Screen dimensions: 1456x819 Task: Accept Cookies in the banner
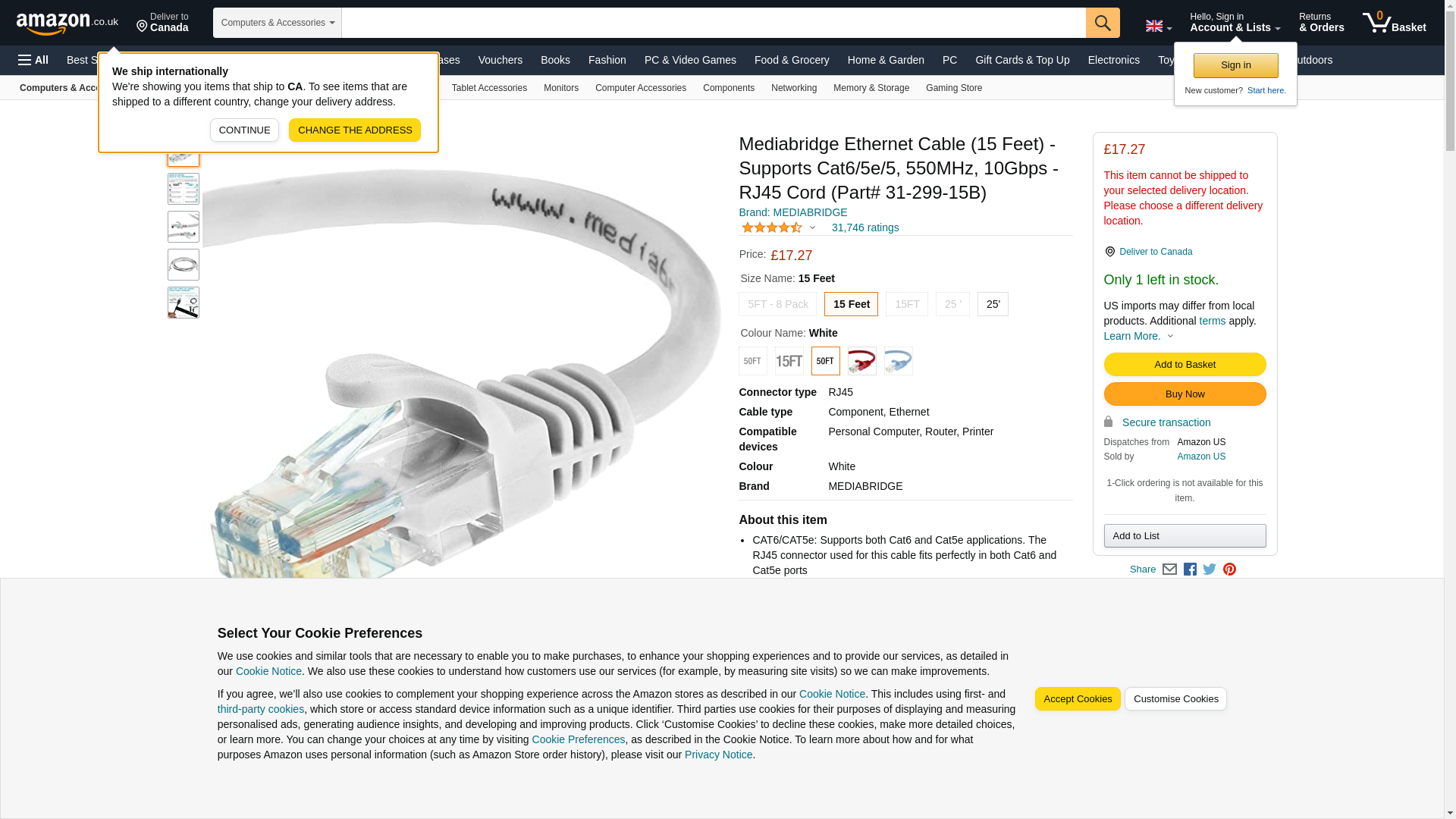coord(1078,699)
